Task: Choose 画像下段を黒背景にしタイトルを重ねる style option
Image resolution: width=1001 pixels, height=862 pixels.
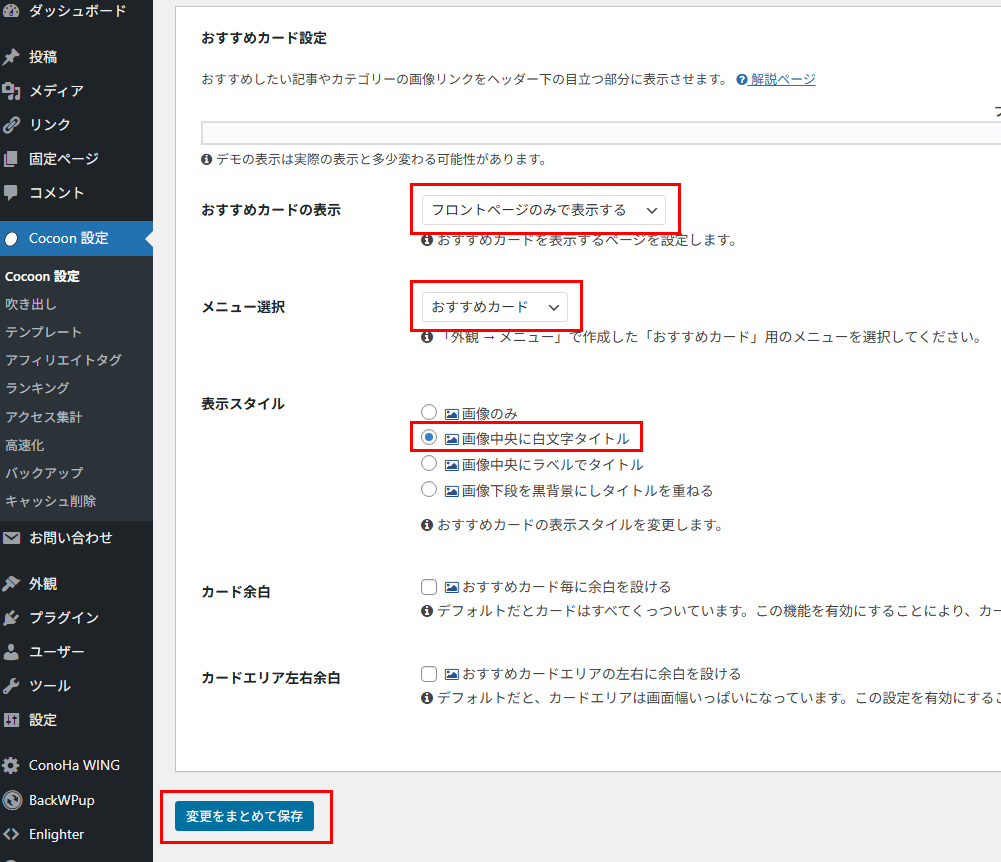Action: pos(429,490)
